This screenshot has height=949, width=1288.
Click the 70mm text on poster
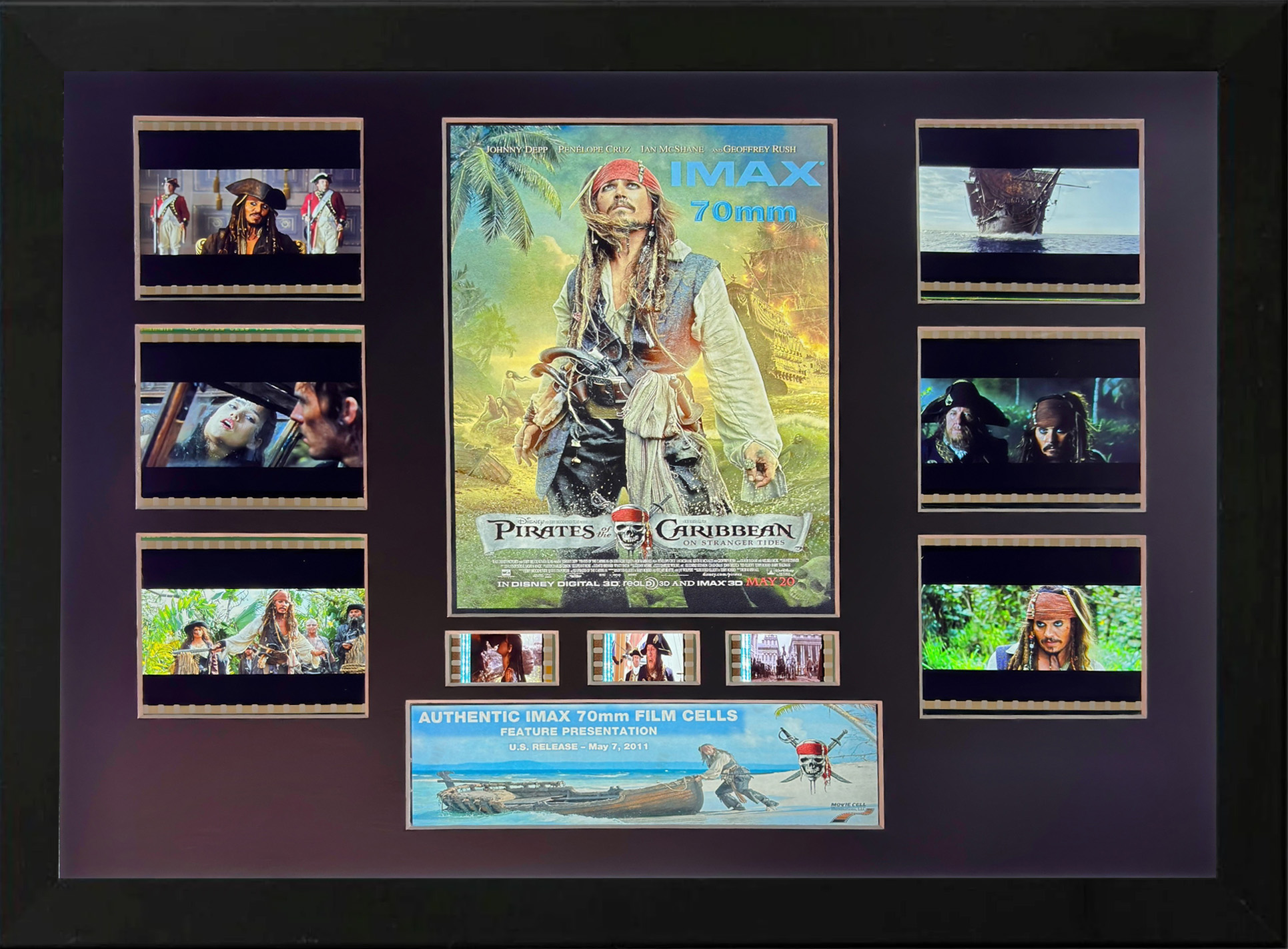tap(744, 212)
